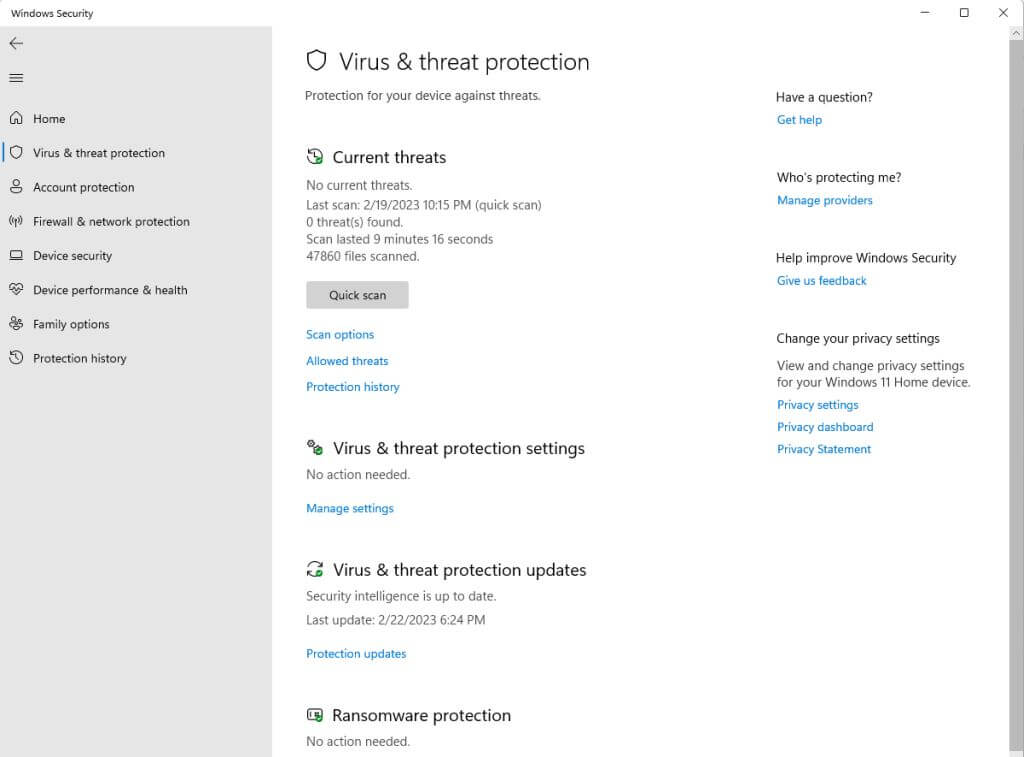Click the back arrow icon
The height and width of the screenshot is (757, 1024).
point(16,44)
